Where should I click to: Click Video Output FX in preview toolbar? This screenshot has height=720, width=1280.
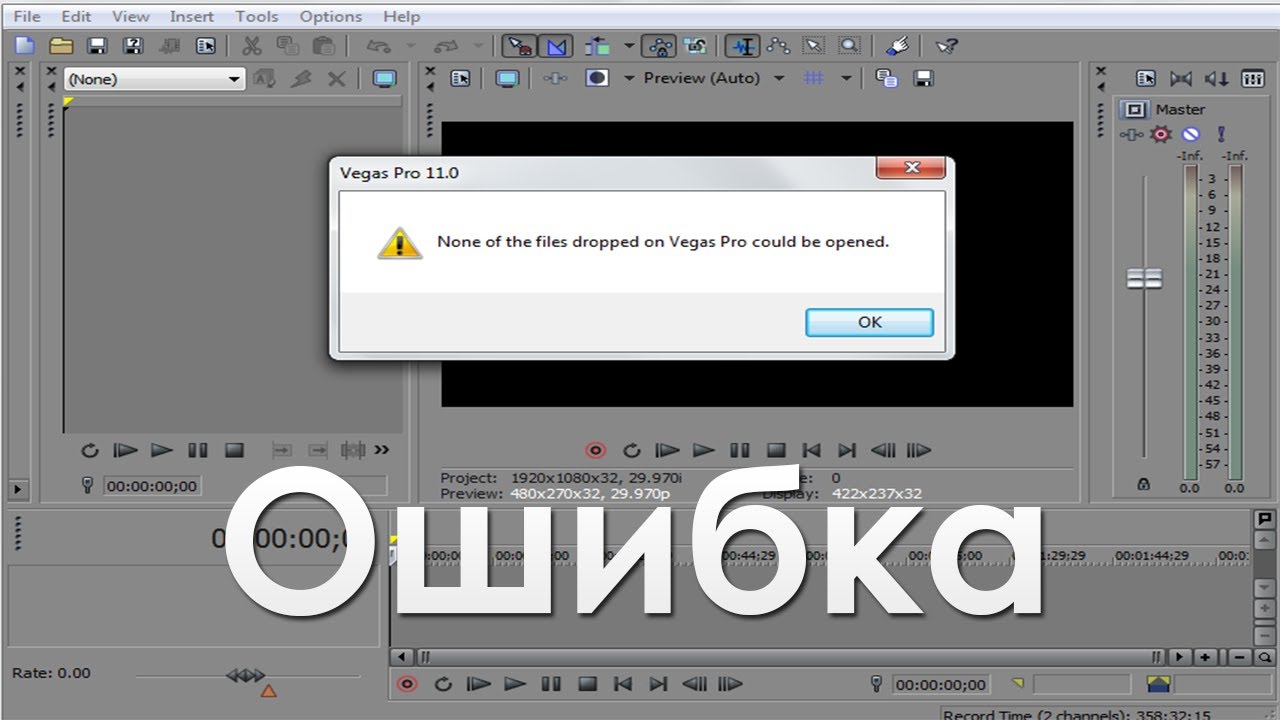[x=557, y=78]
